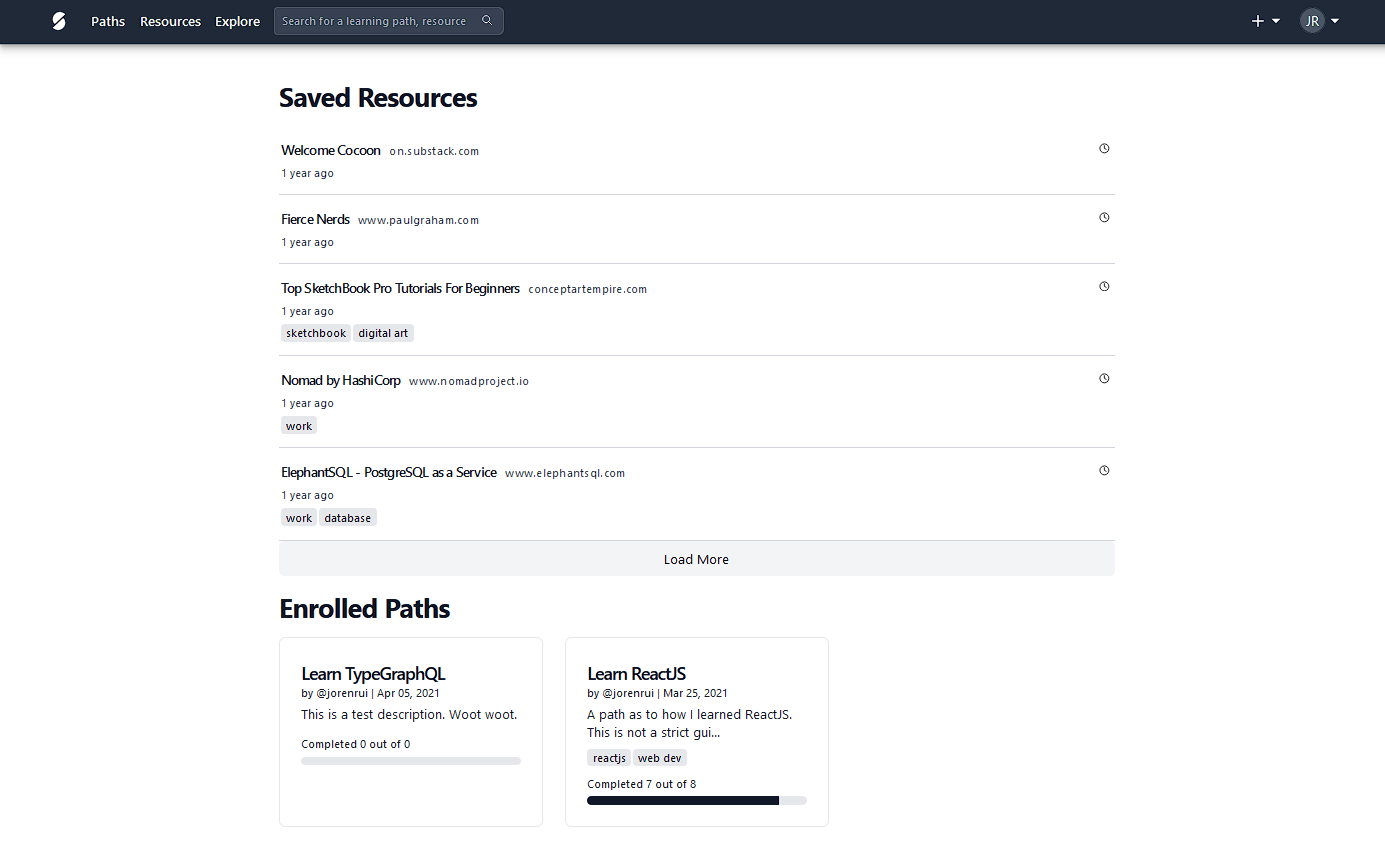The width and height of the screenshot is (1385, 853).
Task: Click the search magnifier icon
Action: (x=487, y=20)
